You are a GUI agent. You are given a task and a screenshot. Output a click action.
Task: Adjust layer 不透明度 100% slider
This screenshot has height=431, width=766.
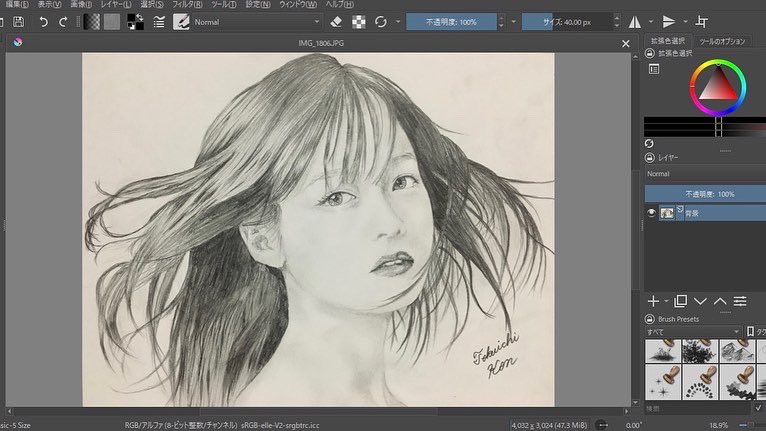(705, 194)
